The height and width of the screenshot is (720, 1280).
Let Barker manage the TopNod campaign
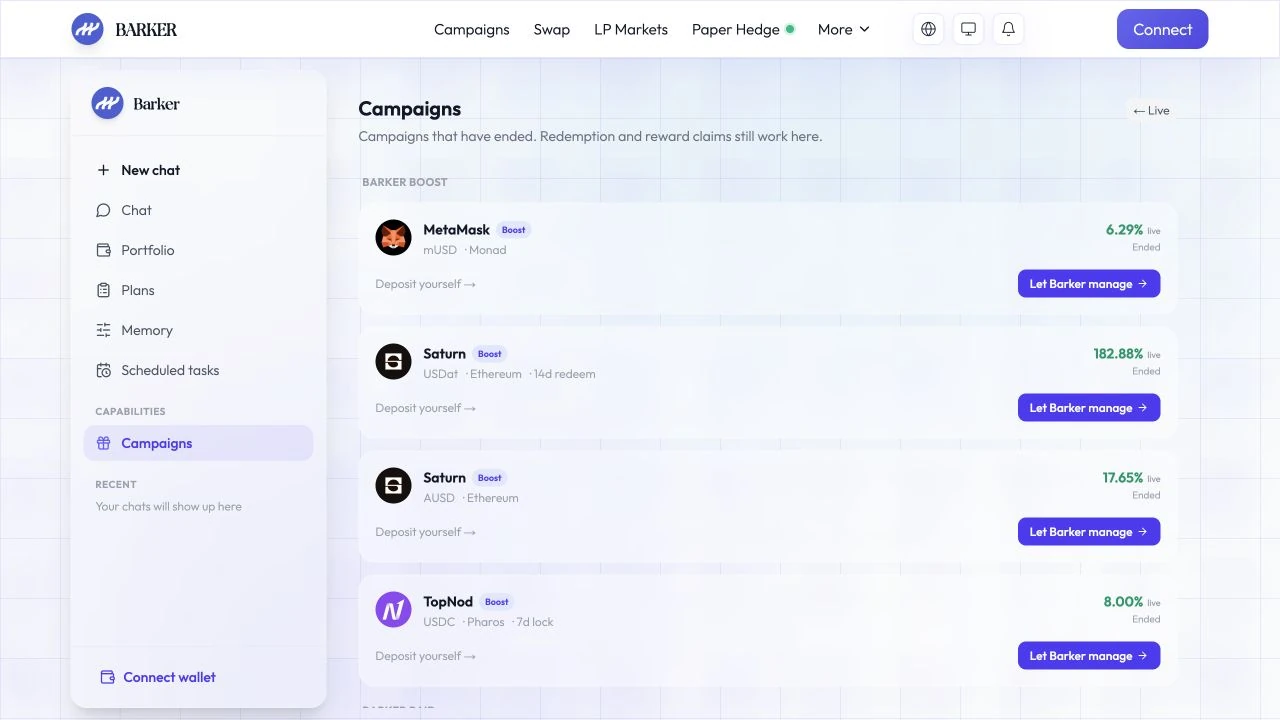pos(1089,656)
